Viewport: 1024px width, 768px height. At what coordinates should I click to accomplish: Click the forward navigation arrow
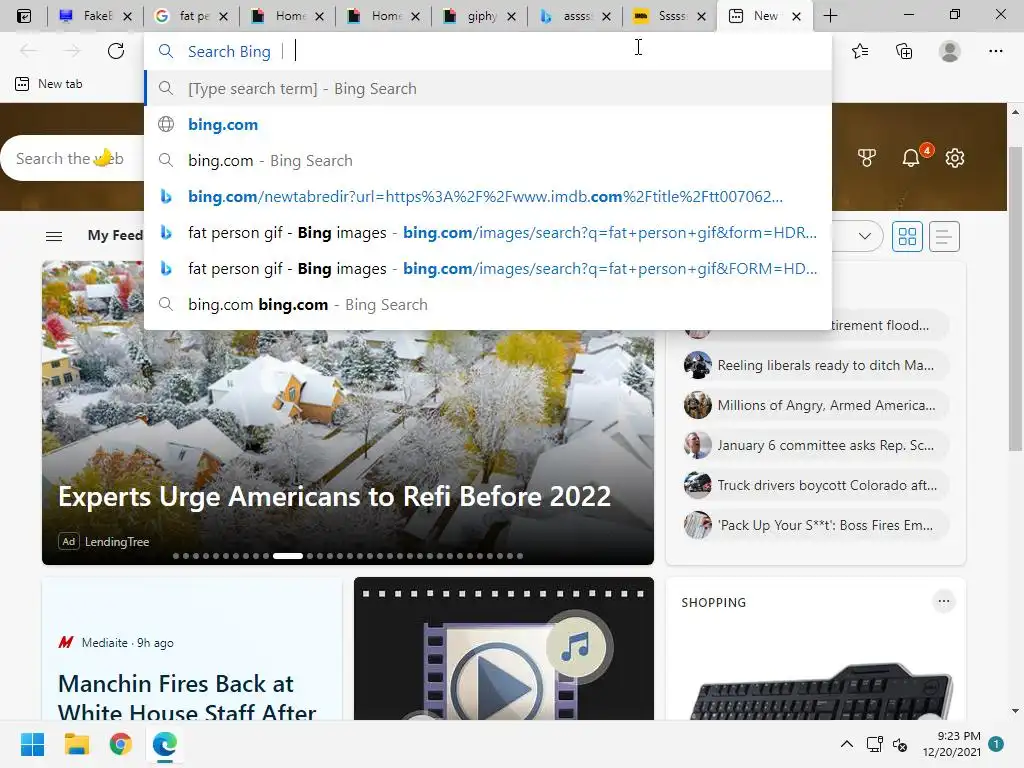[x=72, y=51]
